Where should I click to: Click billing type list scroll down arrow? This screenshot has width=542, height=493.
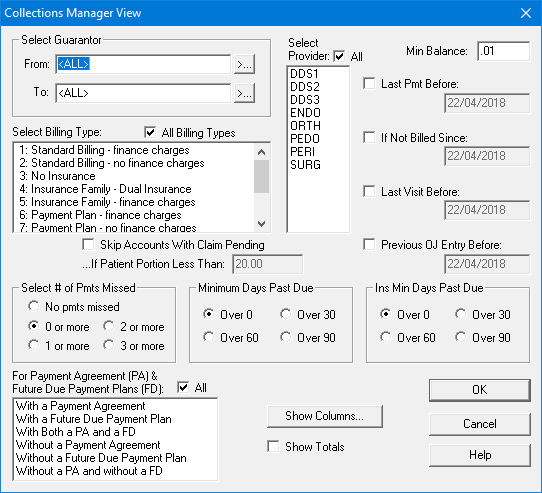tap(262, 224)
